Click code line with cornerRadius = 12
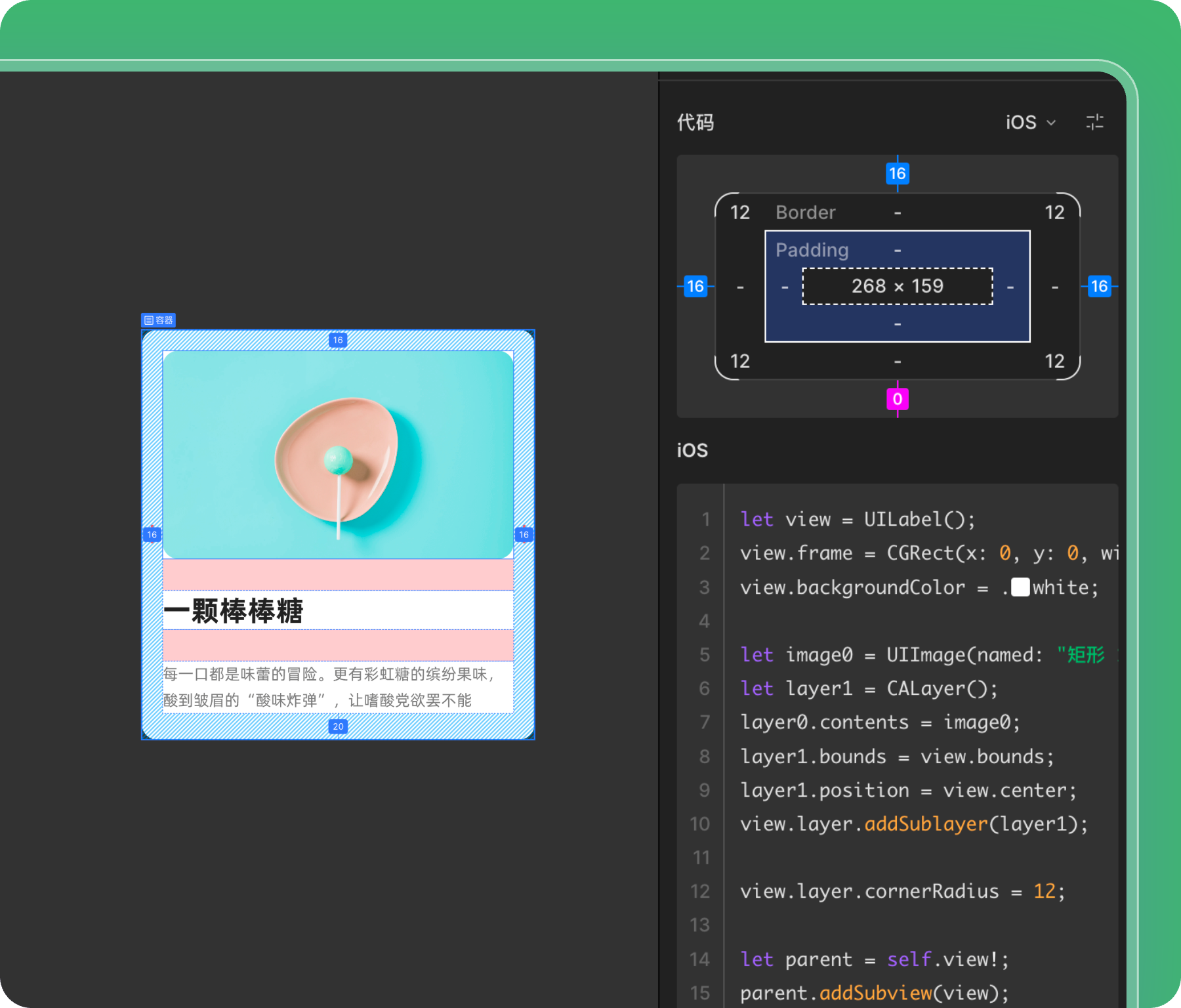 coord(902,891)
